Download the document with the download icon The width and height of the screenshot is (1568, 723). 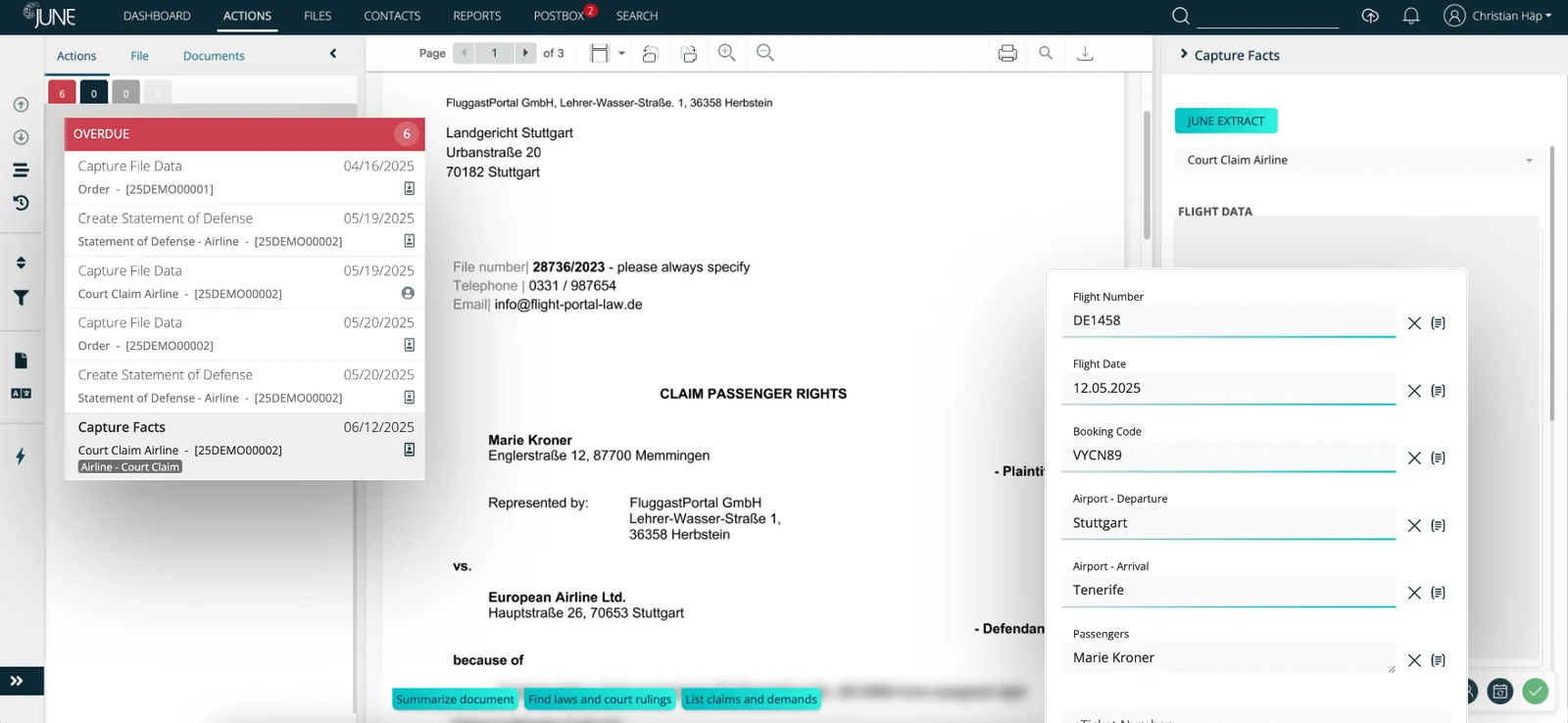(x=1085, y=53)
